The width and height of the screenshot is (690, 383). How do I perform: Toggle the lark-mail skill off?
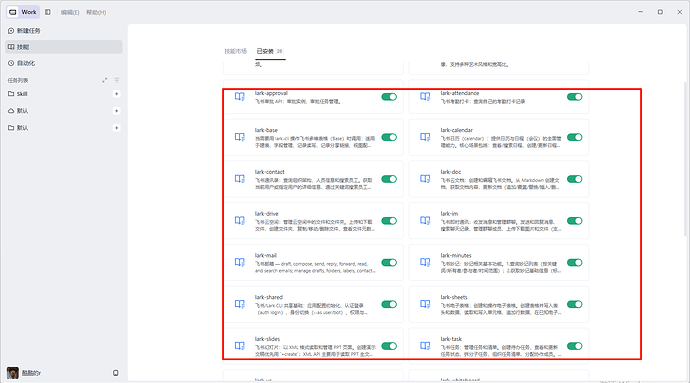[x=389, y=263]
